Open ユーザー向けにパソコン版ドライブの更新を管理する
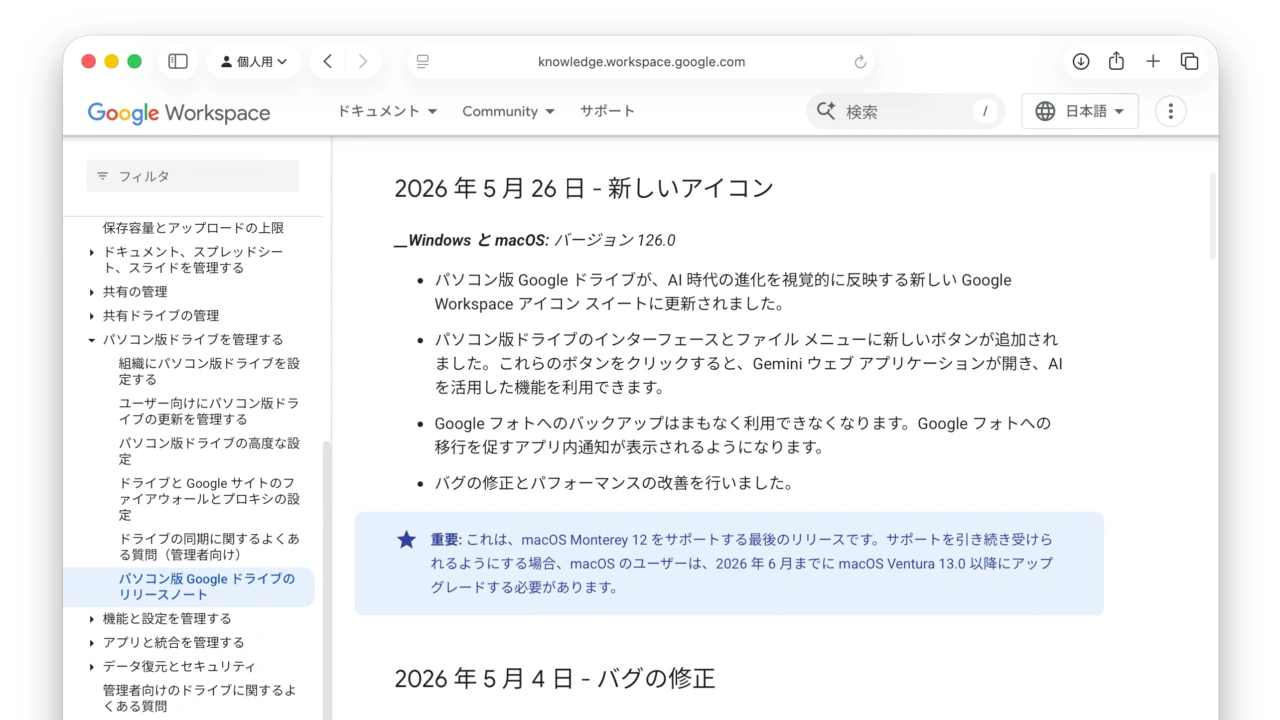 [x=209, y=411]
